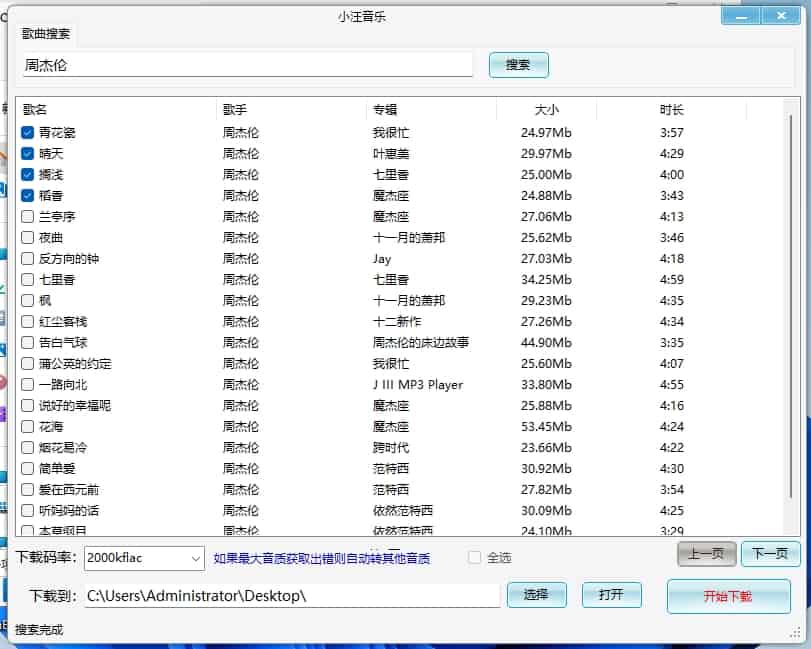
Task: Click the 搜索完成 status bar text
Action: point(39,630)
